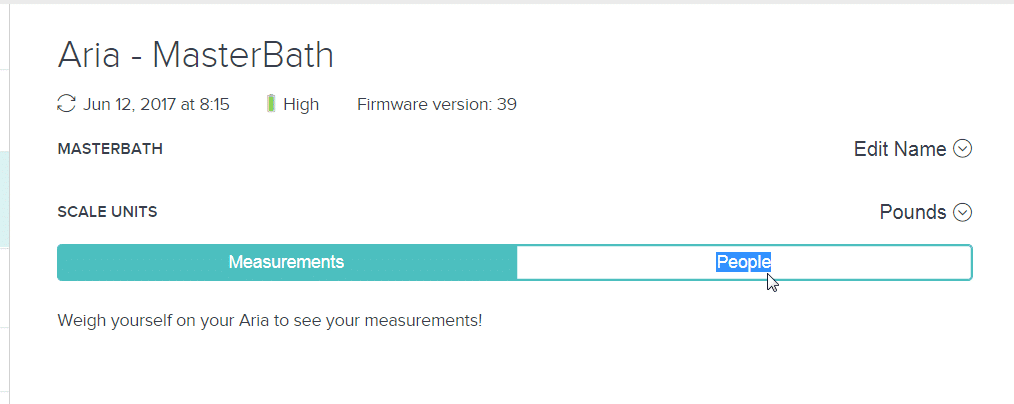Select the highlighted teal sidebar item at left
The width and height of the screenshot is (1014, 404).
[4, 198]
